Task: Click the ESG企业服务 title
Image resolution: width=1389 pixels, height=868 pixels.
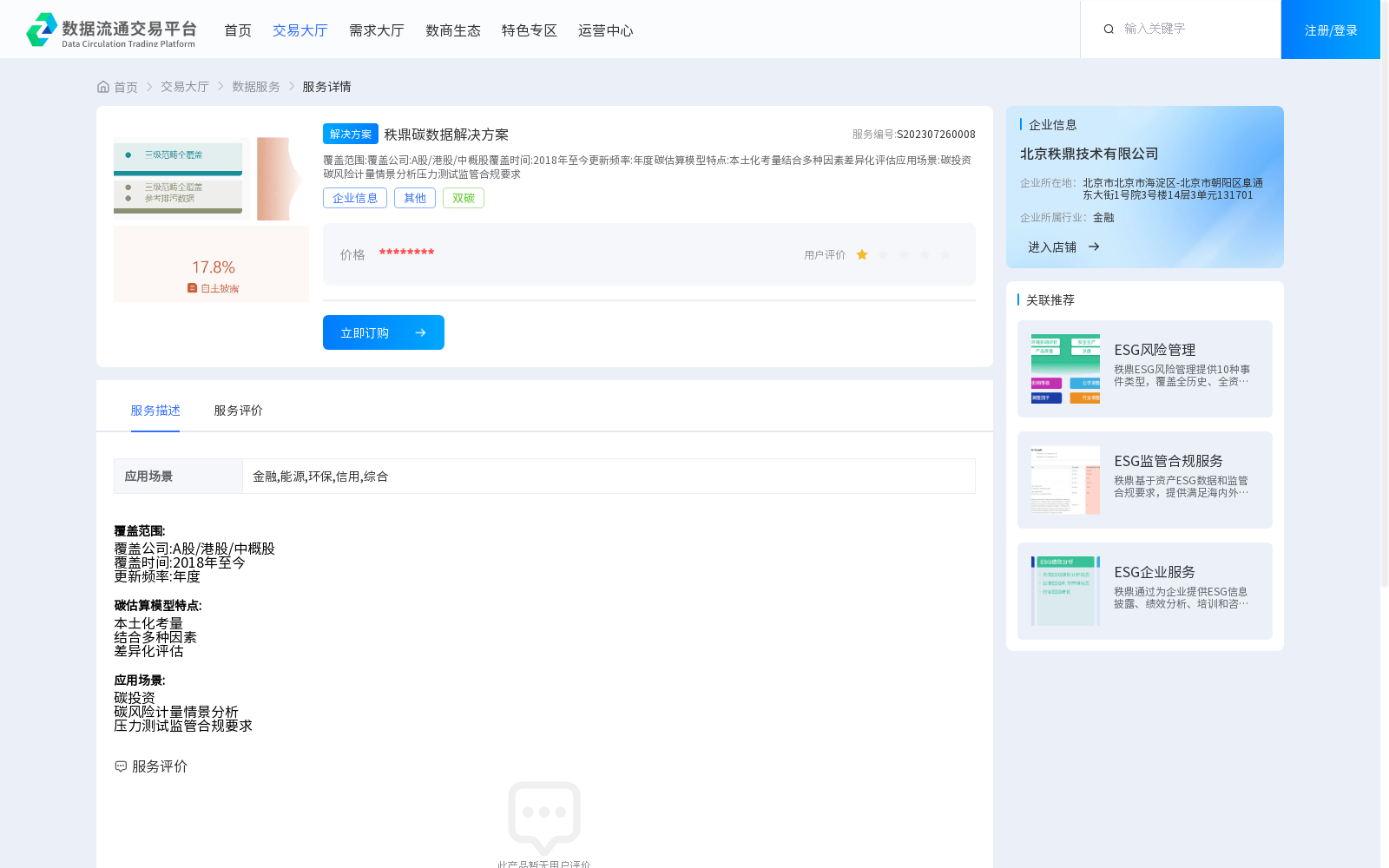Action: [1155, 572]
